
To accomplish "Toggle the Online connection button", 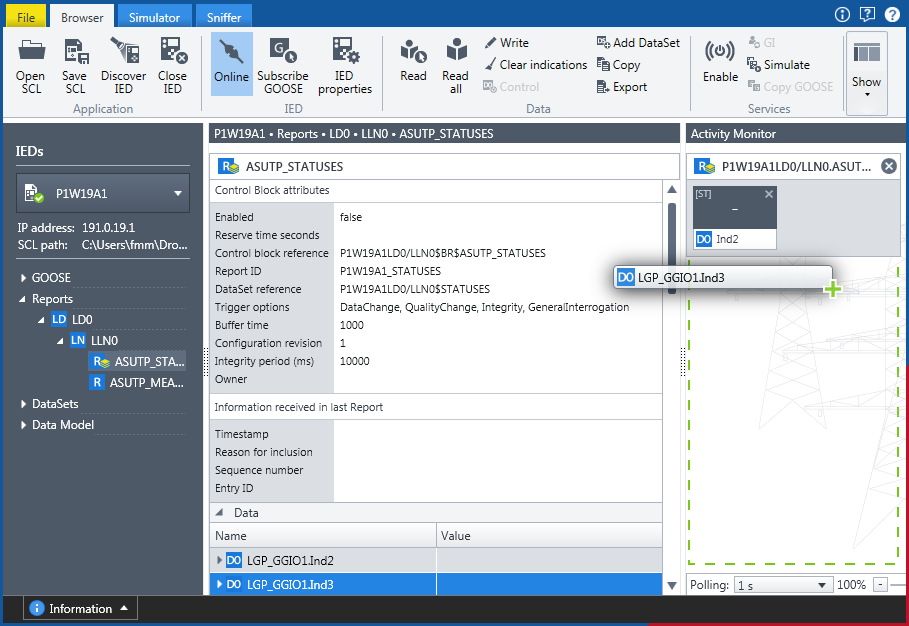I will (x=231, y=52).
